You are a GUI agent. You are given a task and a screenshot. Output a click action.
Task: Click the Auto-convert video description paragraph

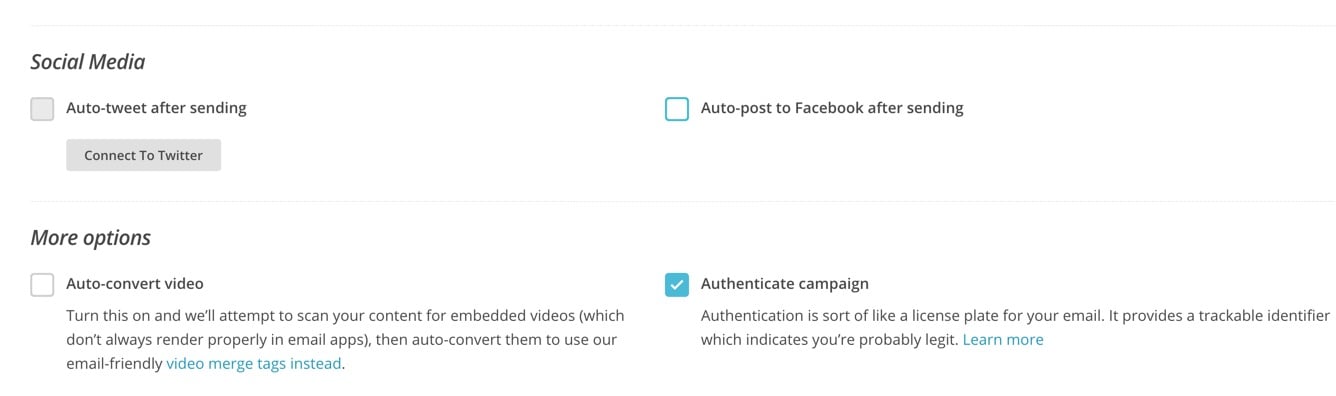tap(345, 340)
